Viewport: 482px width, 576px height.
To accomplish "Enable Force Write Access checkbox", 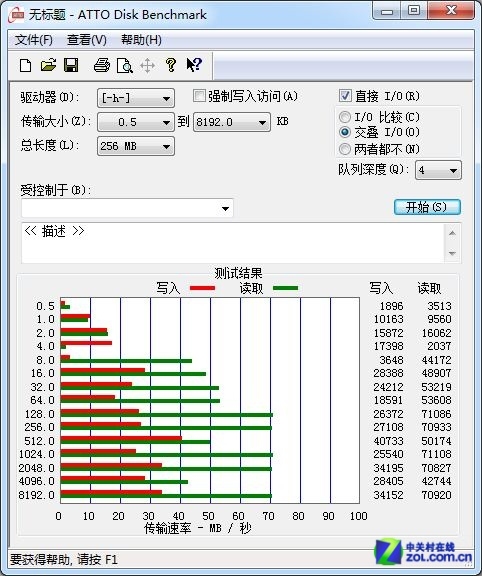I will pos(199,96).
